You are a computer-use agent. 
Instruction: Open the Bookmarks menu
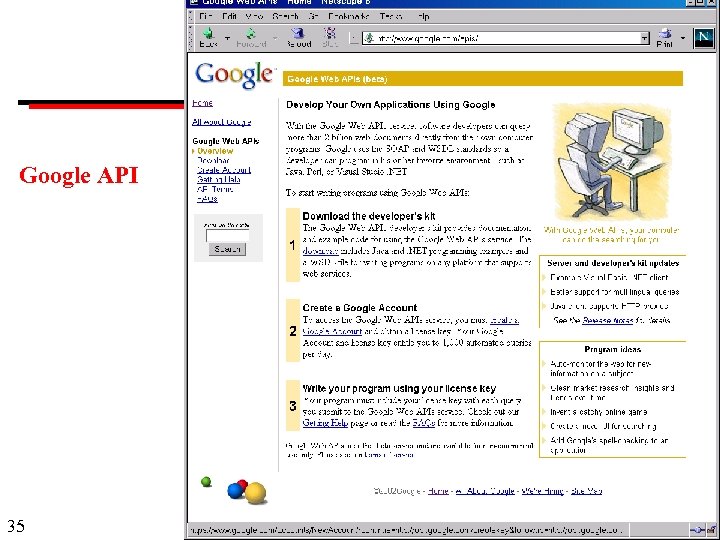point(349,17)
